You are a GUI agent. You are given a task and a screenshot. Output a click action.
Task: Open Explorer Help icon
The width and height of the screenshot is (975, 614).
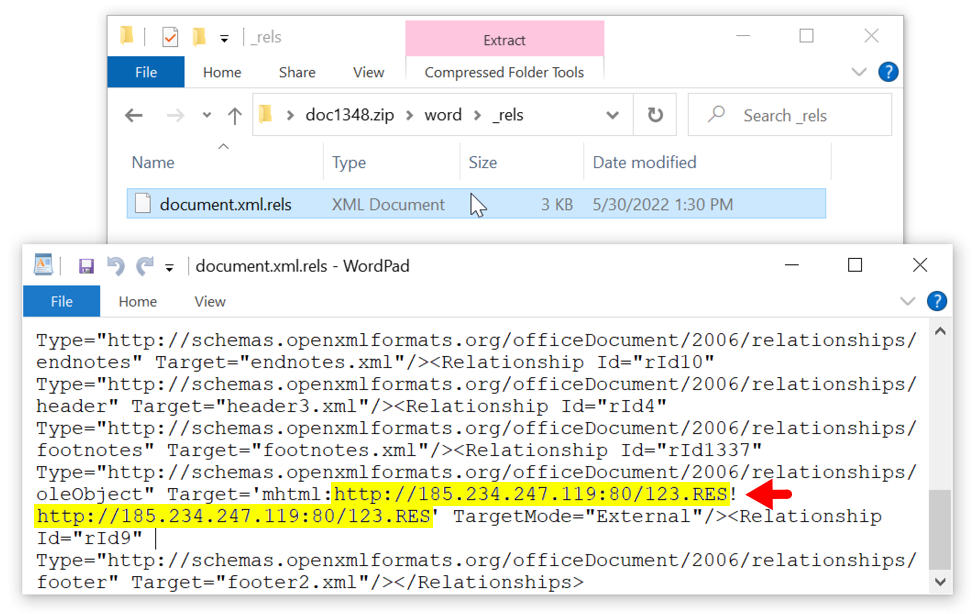pos(888,72)
